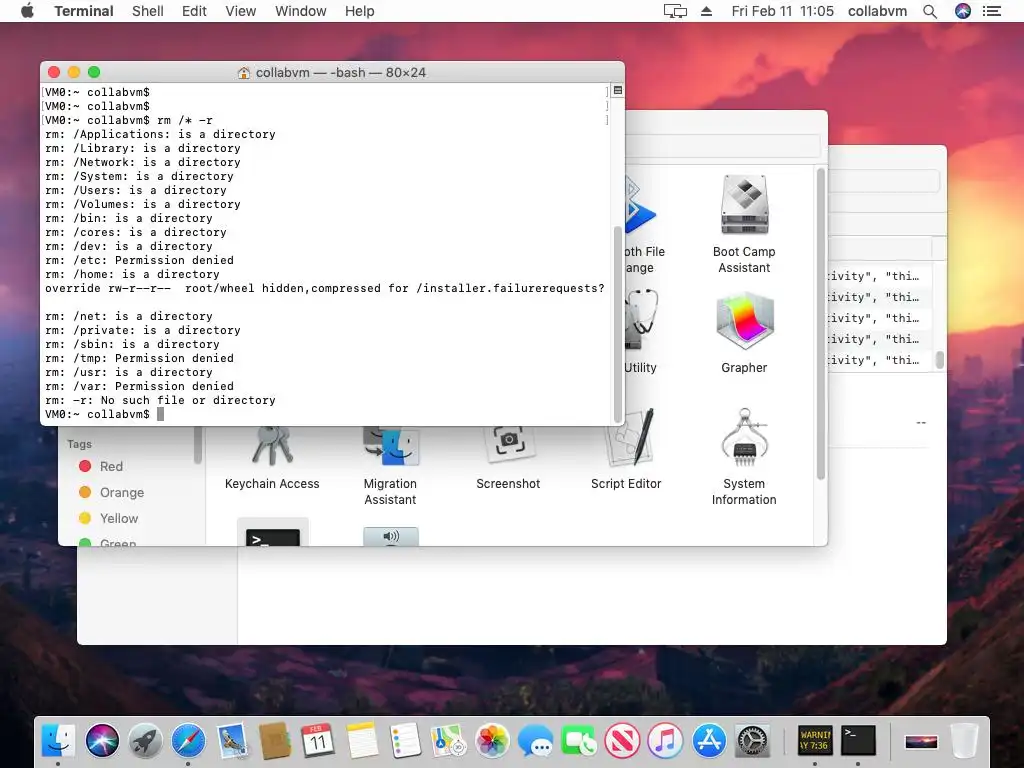Click the Finder icon in the Dock

point(58,741)
